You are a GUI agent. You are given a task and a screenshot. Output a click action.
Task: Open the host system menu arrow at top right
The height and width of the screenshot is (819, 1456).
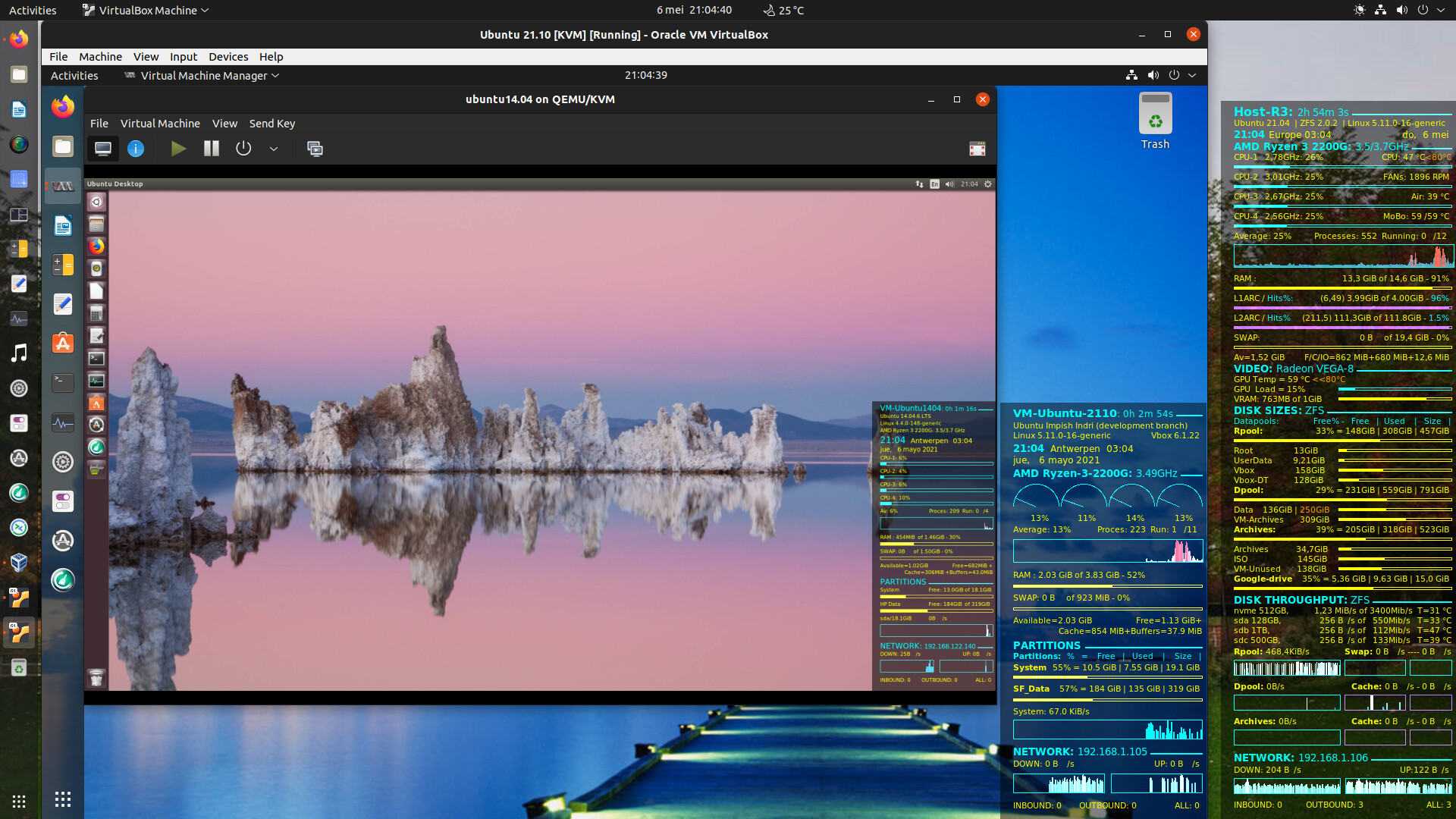coord(1441,10)
